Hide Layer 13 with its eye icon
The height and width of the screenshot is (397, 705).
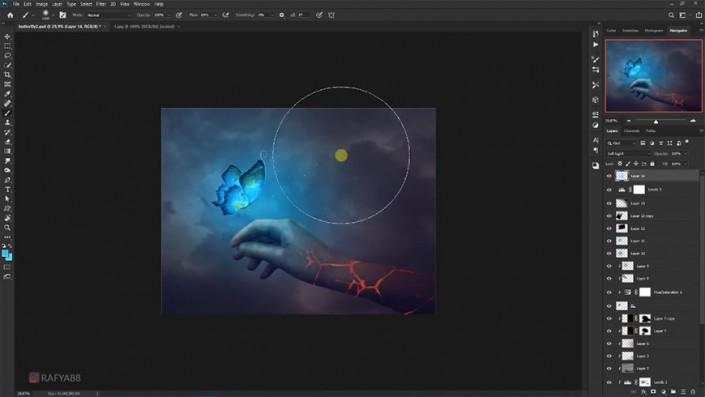(x=609, y=203)
